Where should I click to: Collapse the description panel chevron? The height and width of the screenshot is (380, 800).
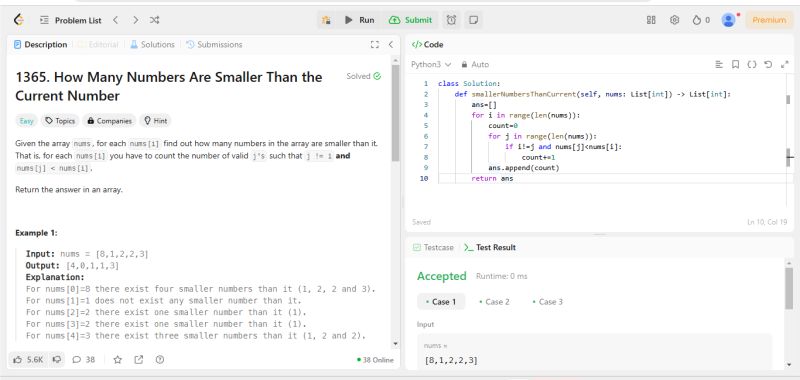click(391, 44)
